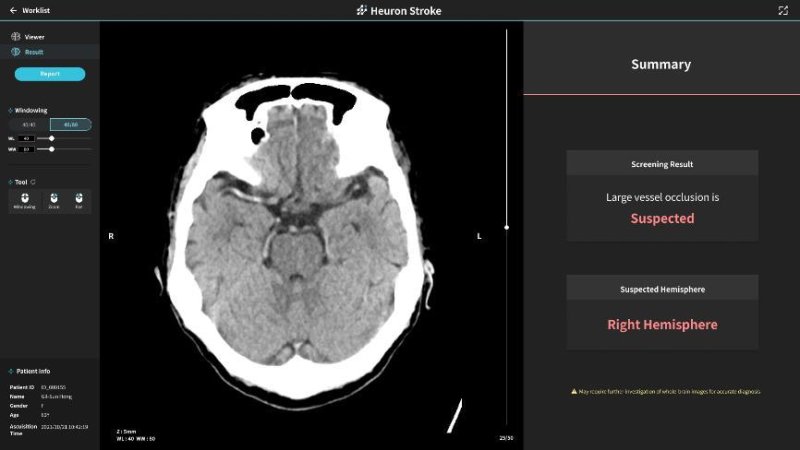
Task: Collapse the Tool section
Action: pos(10,182)
